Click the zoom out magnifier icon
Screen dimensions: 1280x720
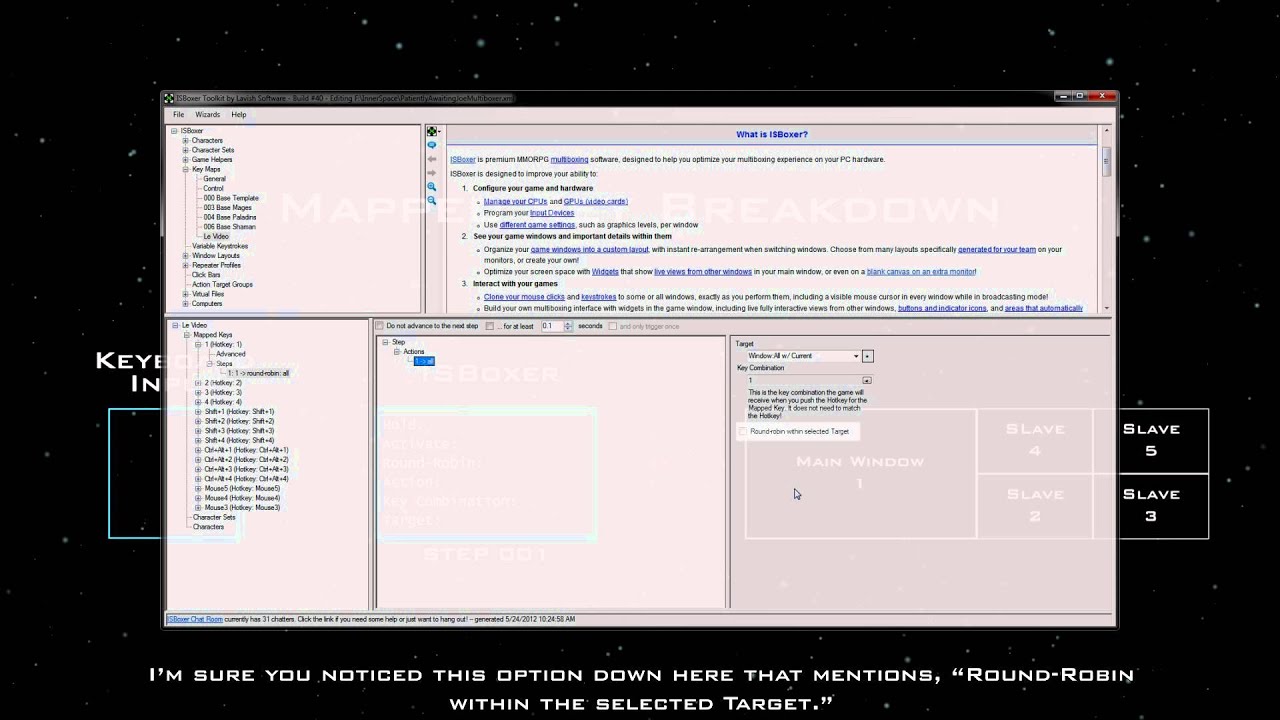(432, 201)
